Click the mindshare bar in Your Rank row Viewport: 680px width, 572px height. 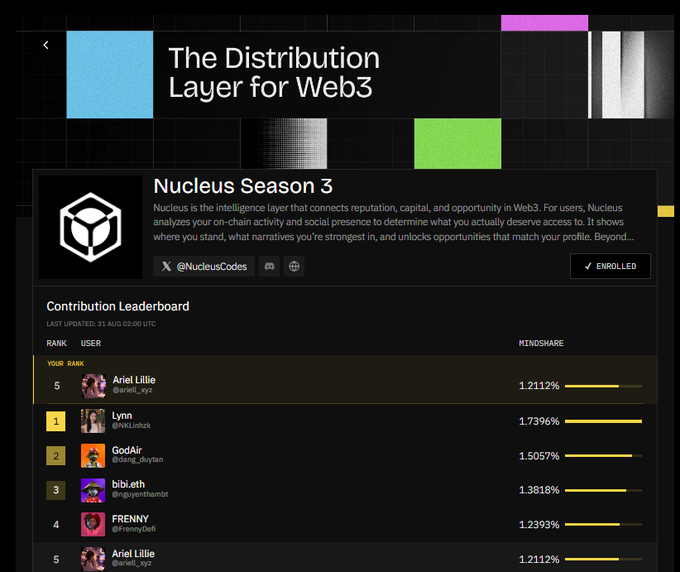click(x=603, y=386)
